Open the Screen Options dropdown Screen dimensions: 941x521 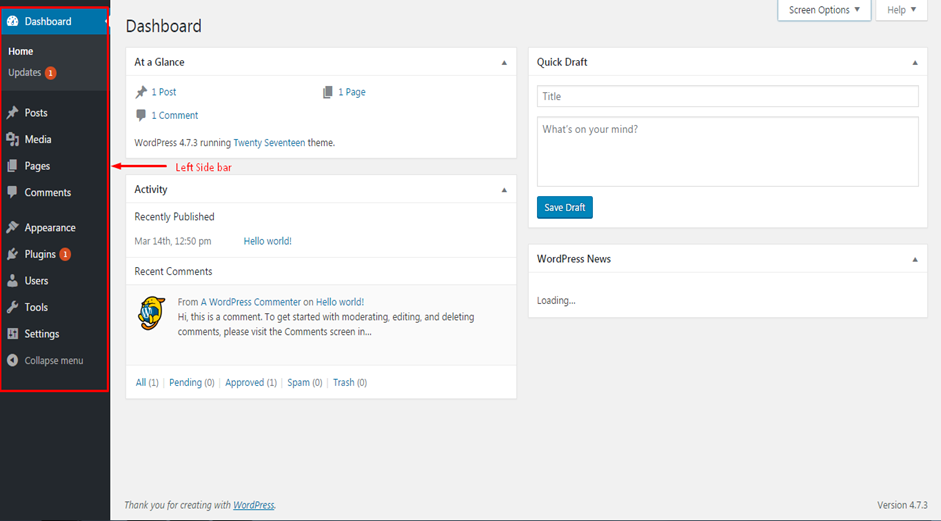pos(824,10)
